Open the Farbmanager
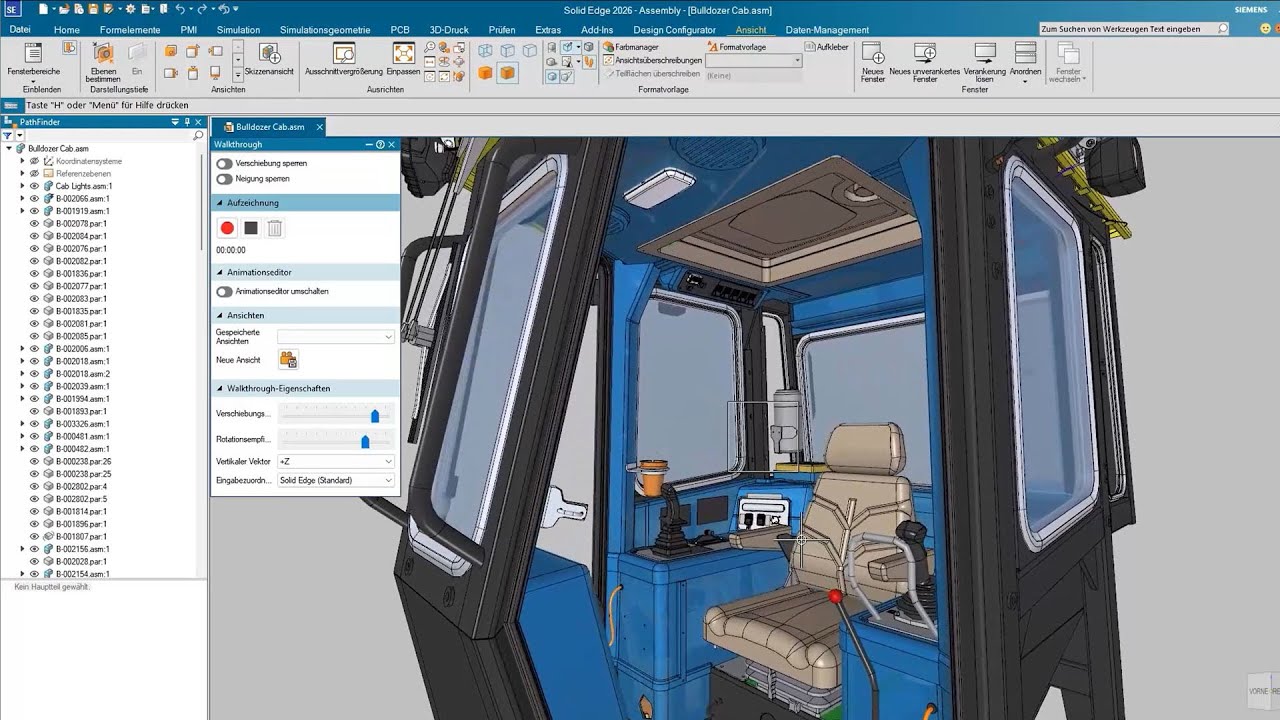This screenshot has height=720, width=1280. pyautogui.click(x=630, y=47)
